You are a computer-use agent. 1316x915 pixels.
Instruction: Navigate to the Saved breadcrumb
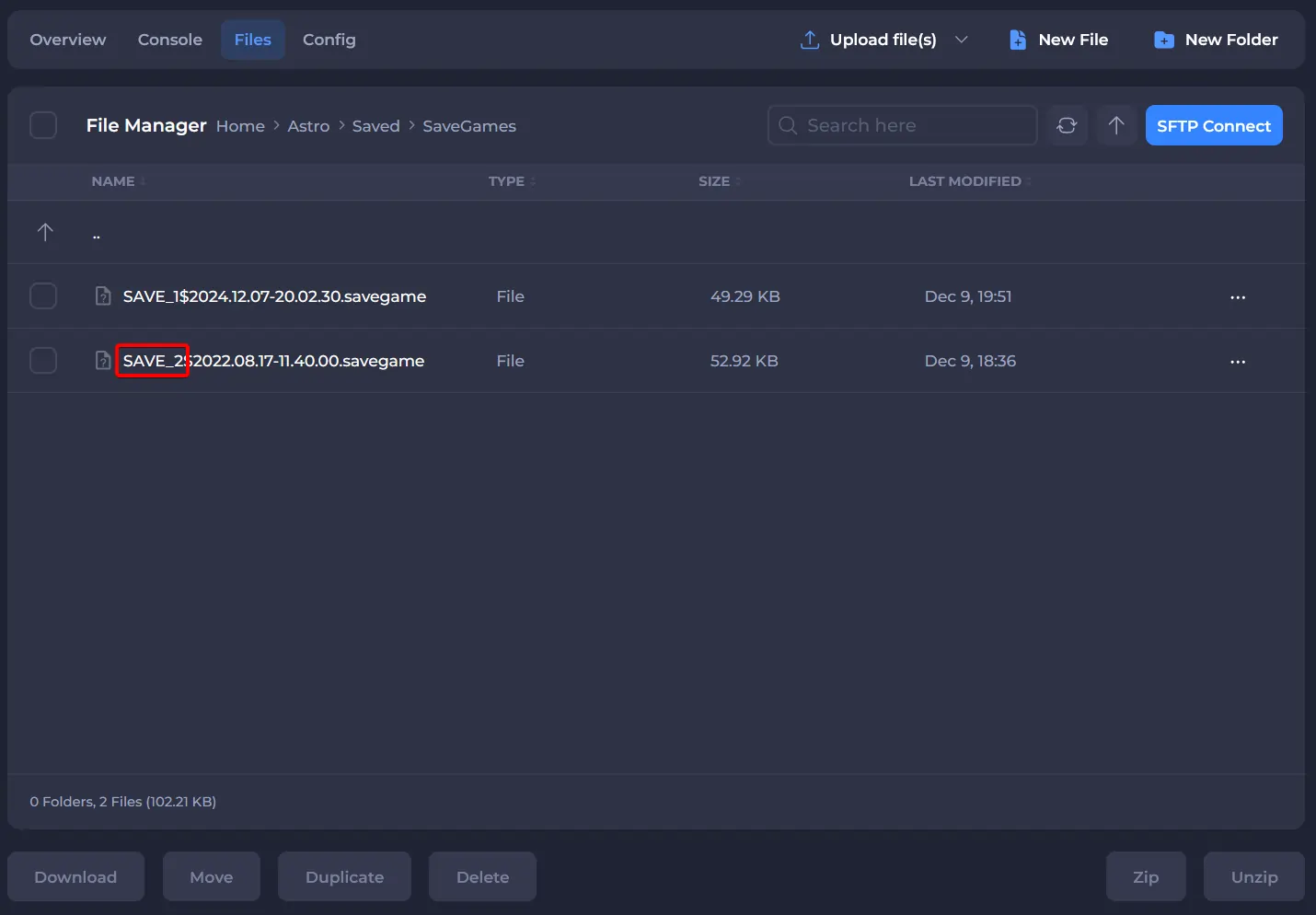[x=375, y=126]
